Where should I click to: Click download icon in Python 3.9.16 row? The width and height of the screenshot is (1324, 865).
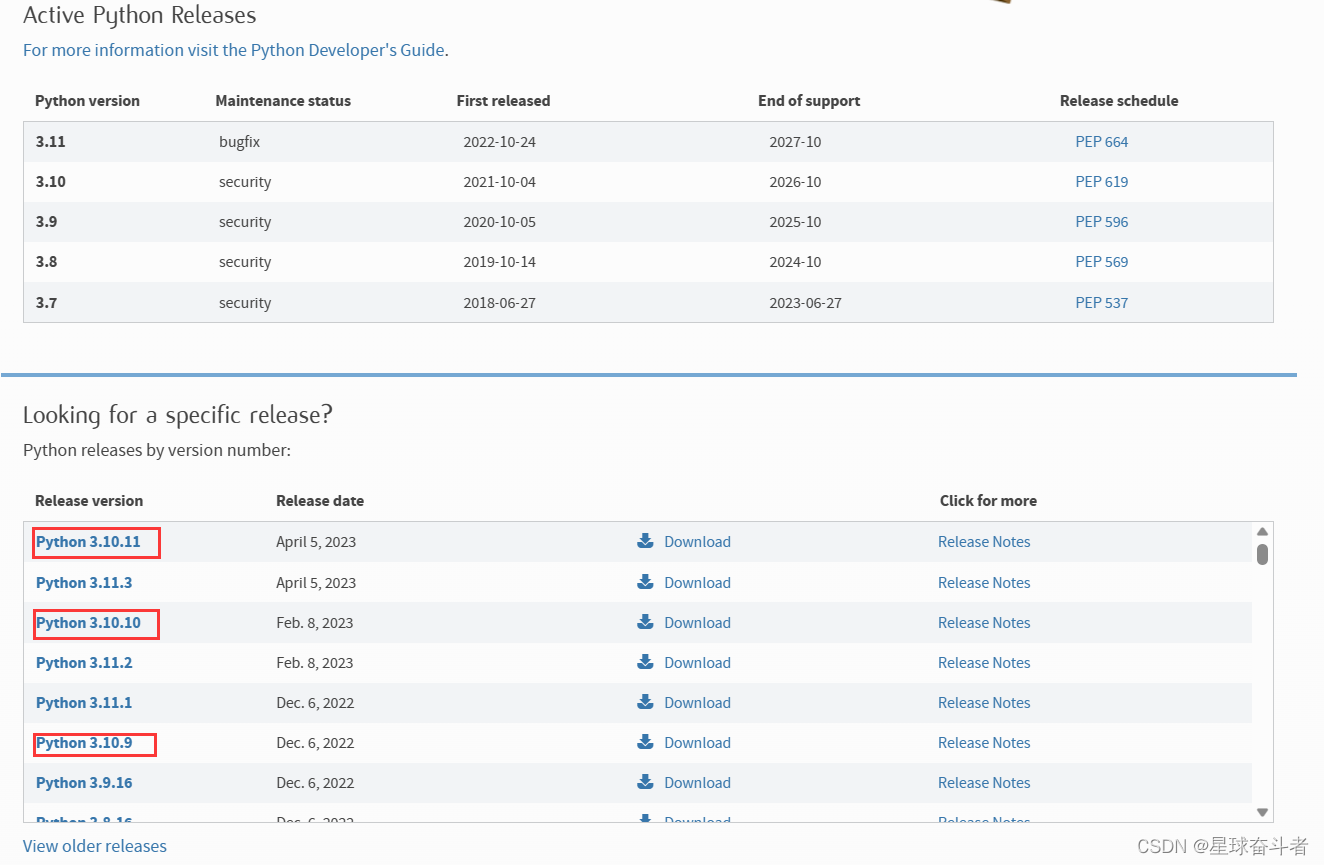coord(645,782)
